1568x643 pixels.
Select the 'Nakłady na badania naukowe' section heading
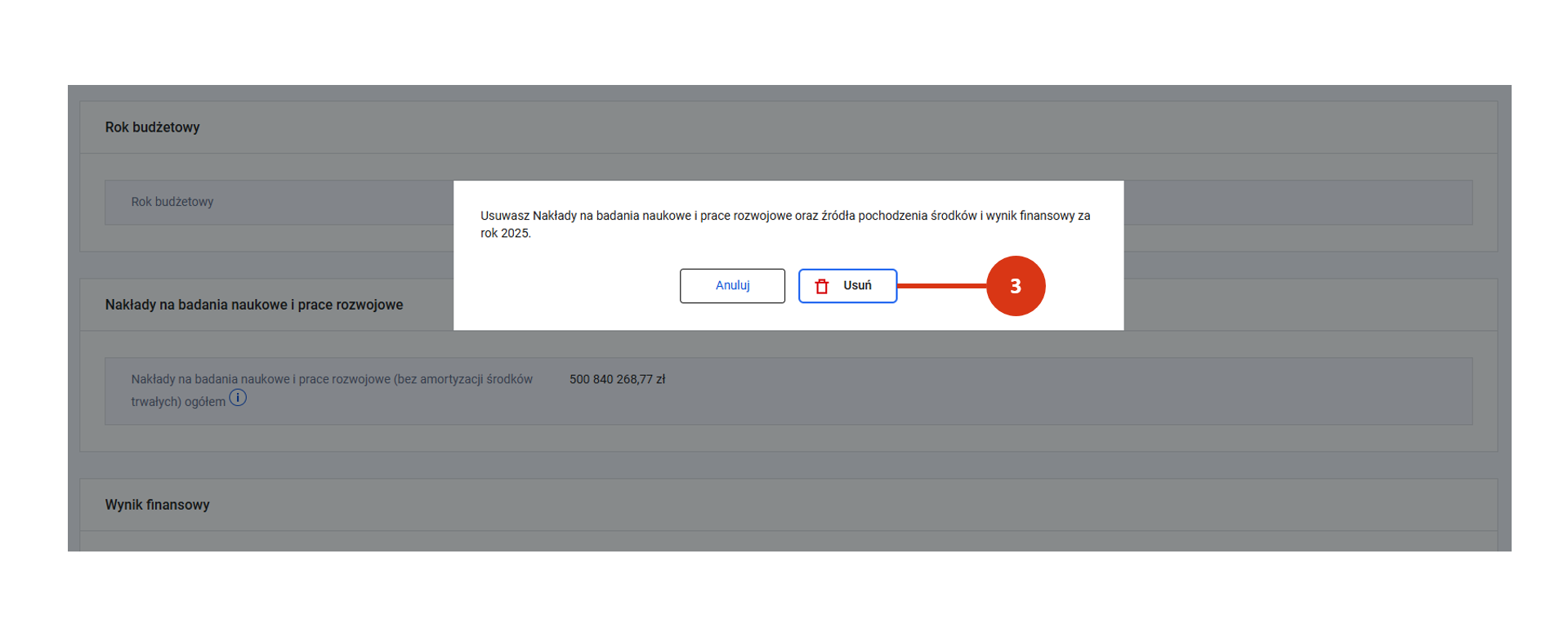point(253,305)
